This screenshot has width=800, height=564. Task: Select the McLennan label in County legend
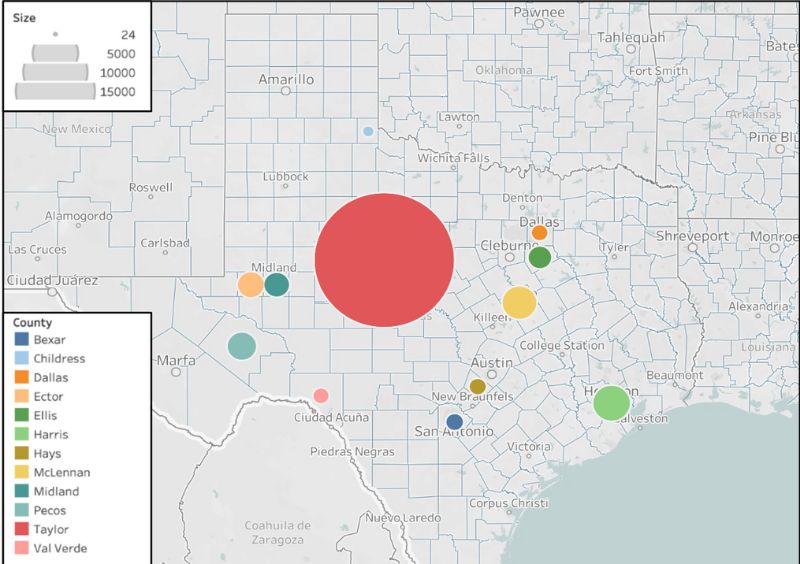coord(62,473)
